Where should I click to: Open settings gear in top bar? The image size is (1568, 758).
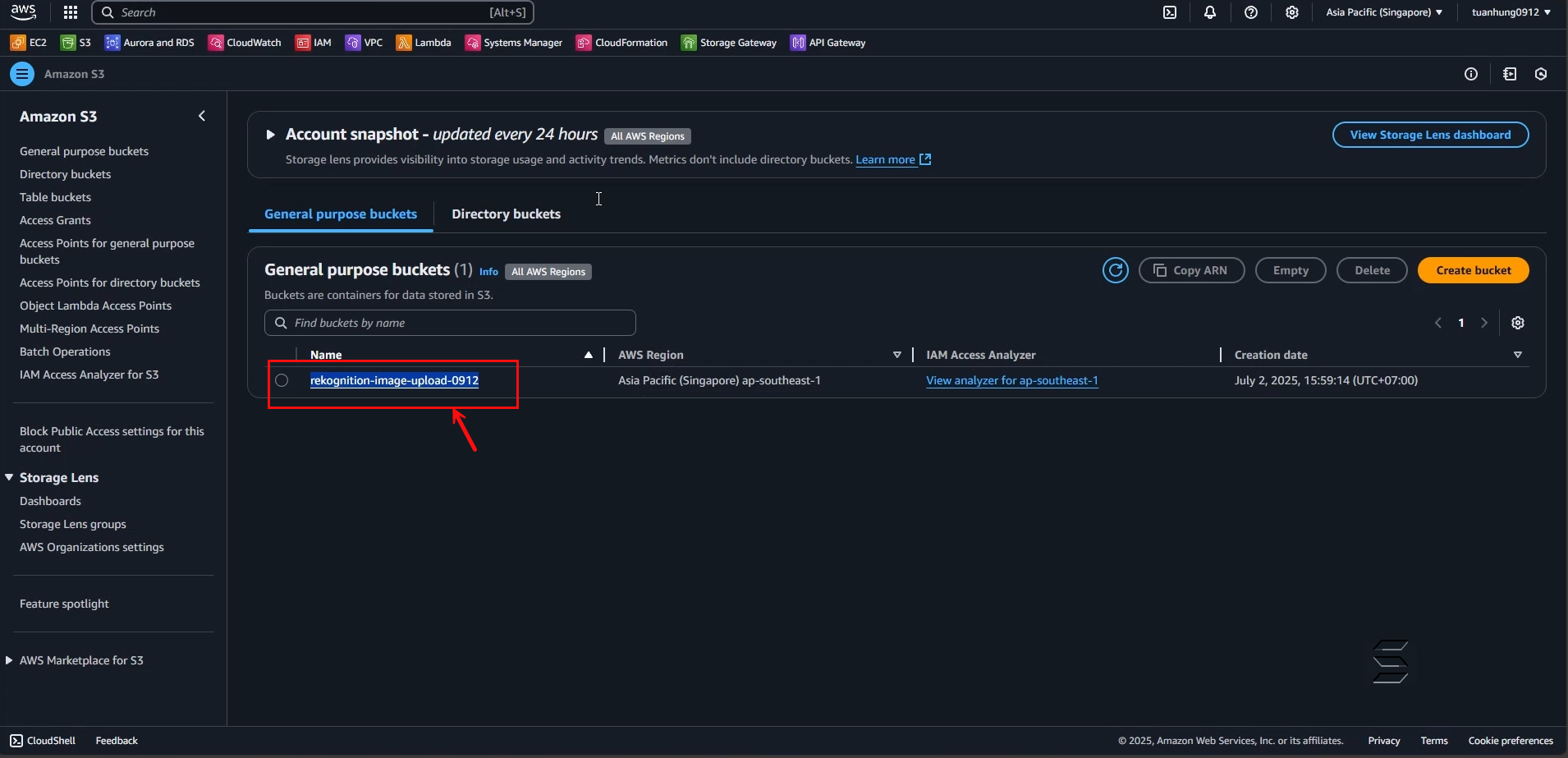(1292, 12)
